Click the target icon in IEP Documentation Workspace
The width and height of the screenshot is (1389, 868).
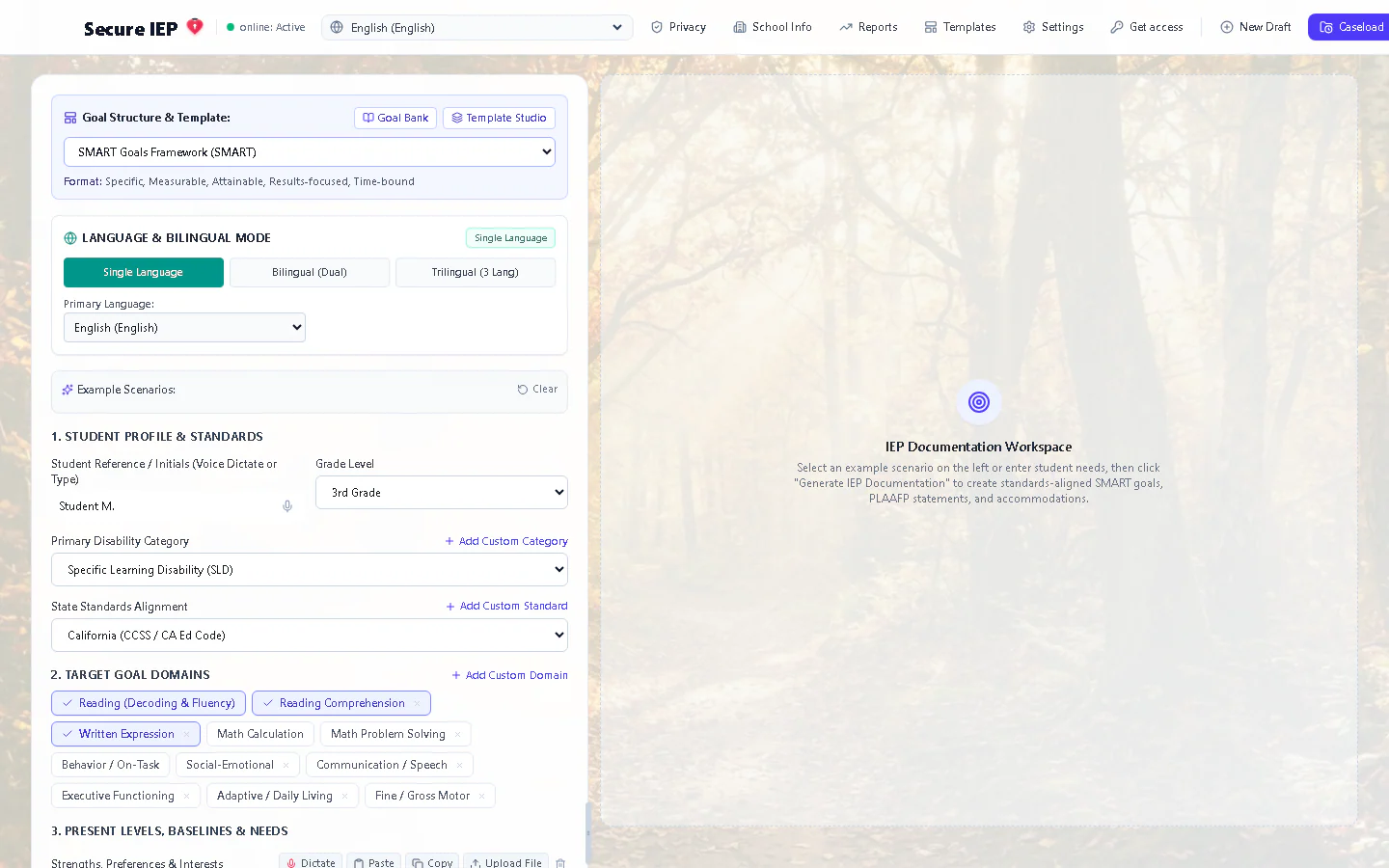979,402
